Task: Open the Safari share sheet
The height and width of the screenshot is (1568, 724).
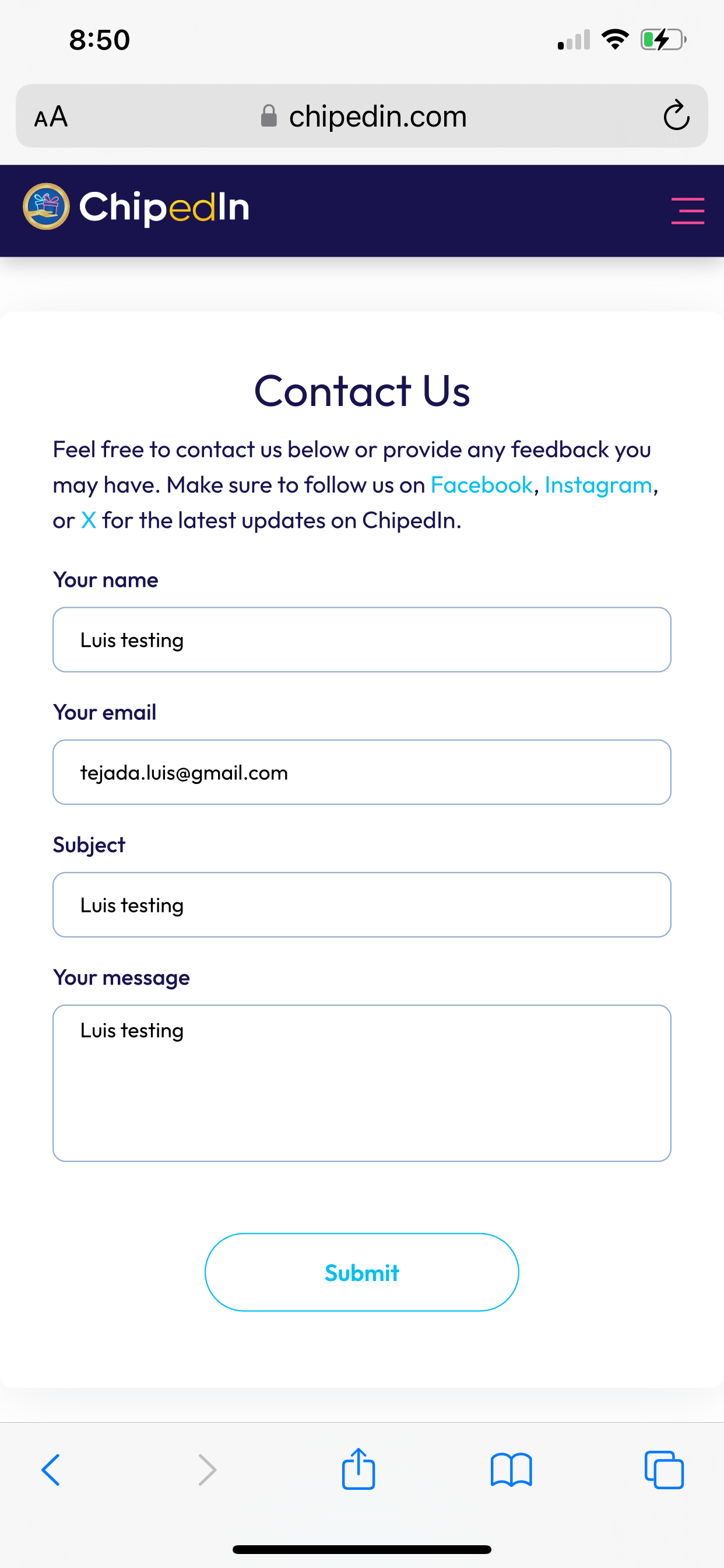Action: [359, 1468]
